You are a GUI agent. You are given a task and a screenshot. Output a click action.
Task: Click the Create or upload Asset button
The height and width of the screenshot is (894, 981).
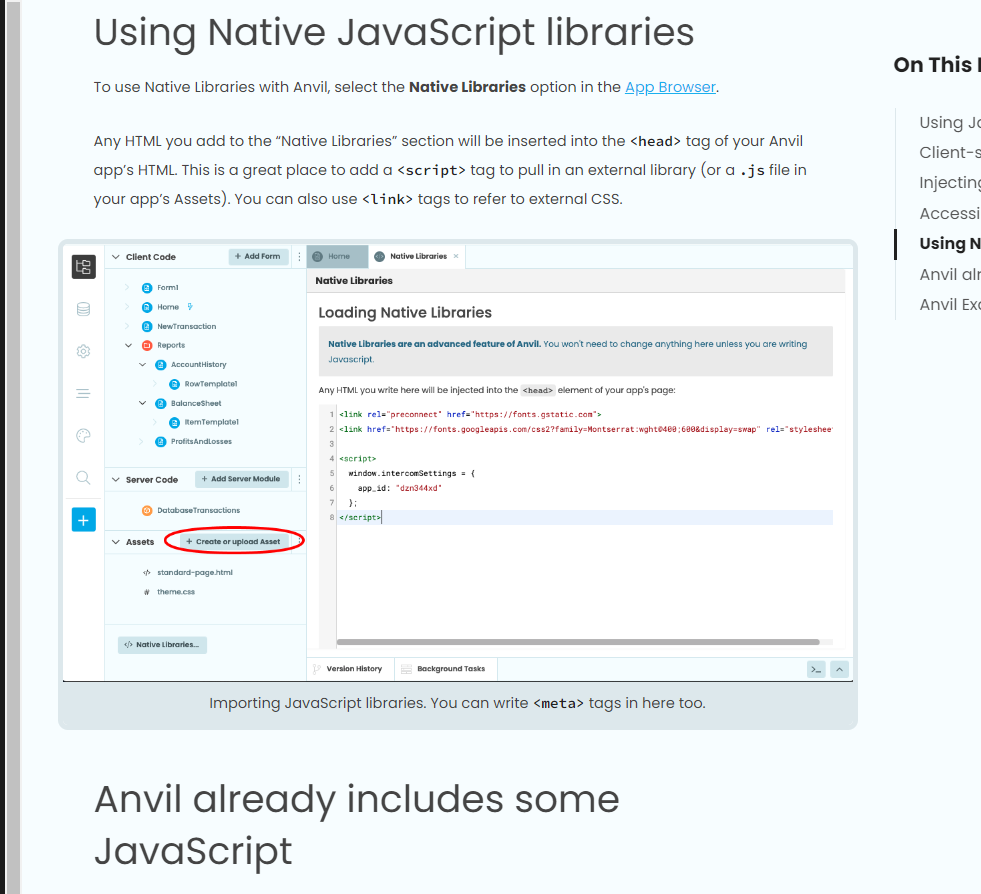[x=233, y=542]
